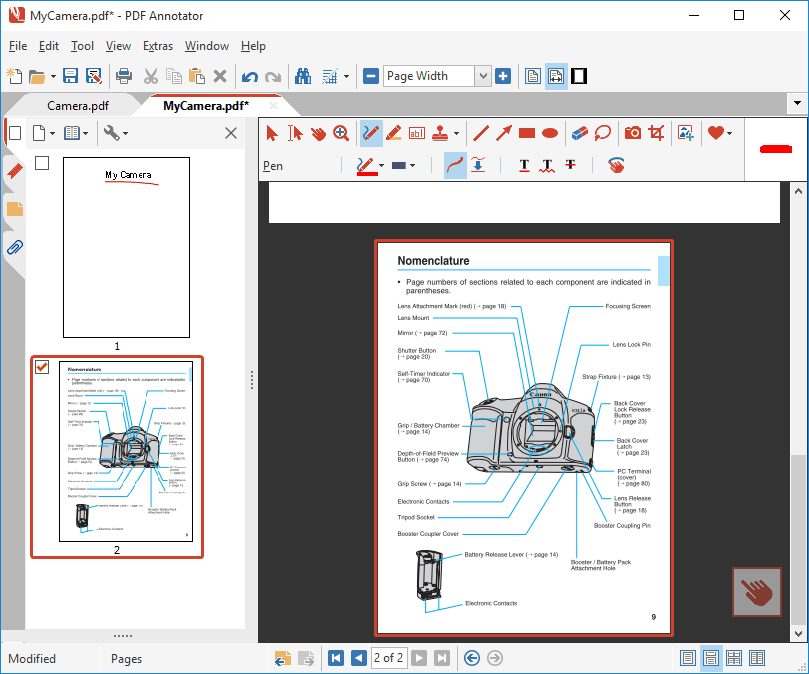The width and height of the screenshot is (809, 674).
Task: Select the Lasso tool
Action: [603, 133]
